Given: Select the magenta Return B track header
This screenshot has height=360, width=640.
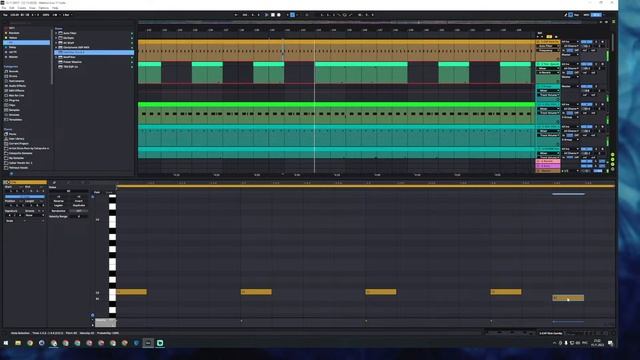Looking at the screenshot, I should 548,166.
